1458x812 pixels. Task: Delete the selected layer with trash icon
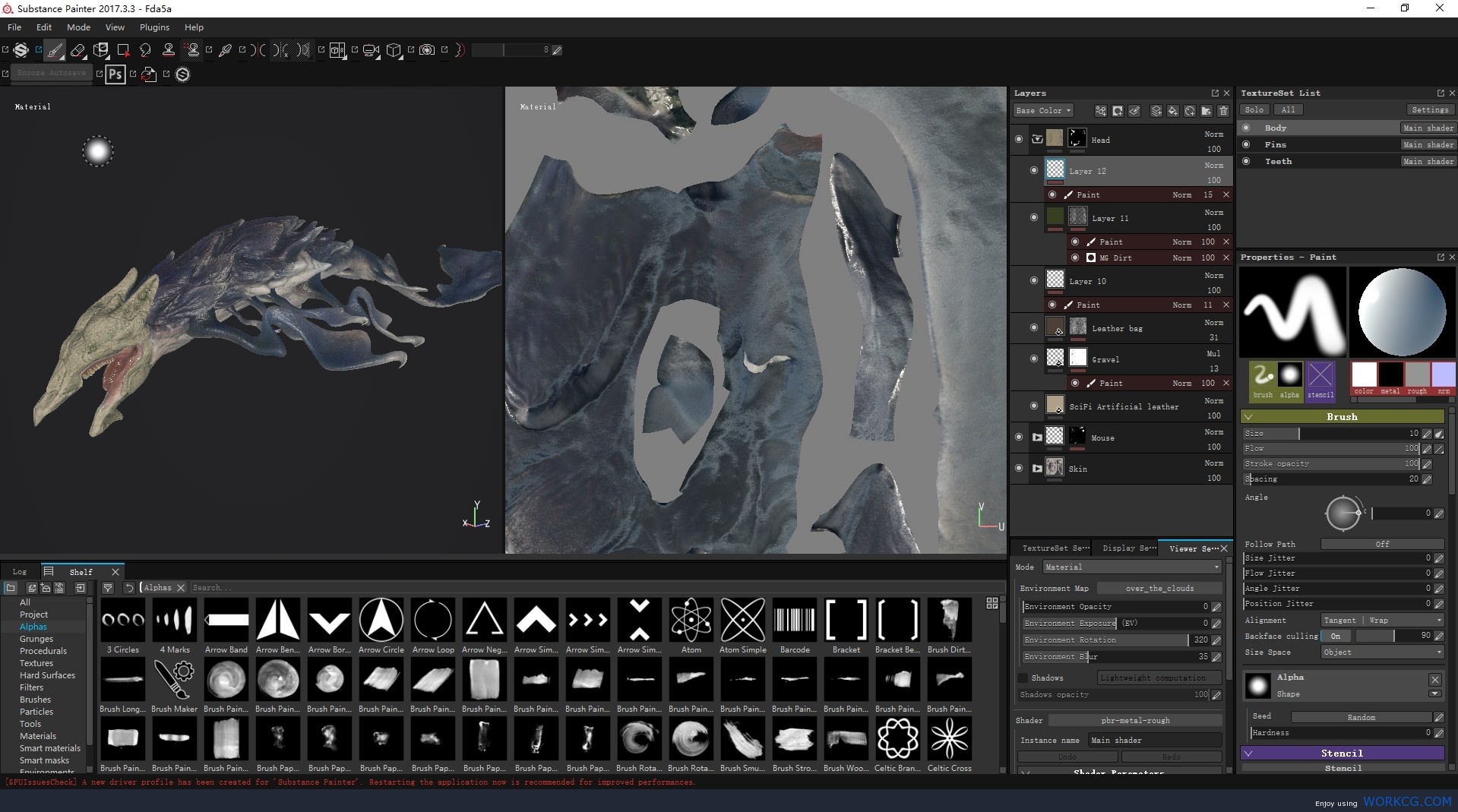click(1223, 111)
